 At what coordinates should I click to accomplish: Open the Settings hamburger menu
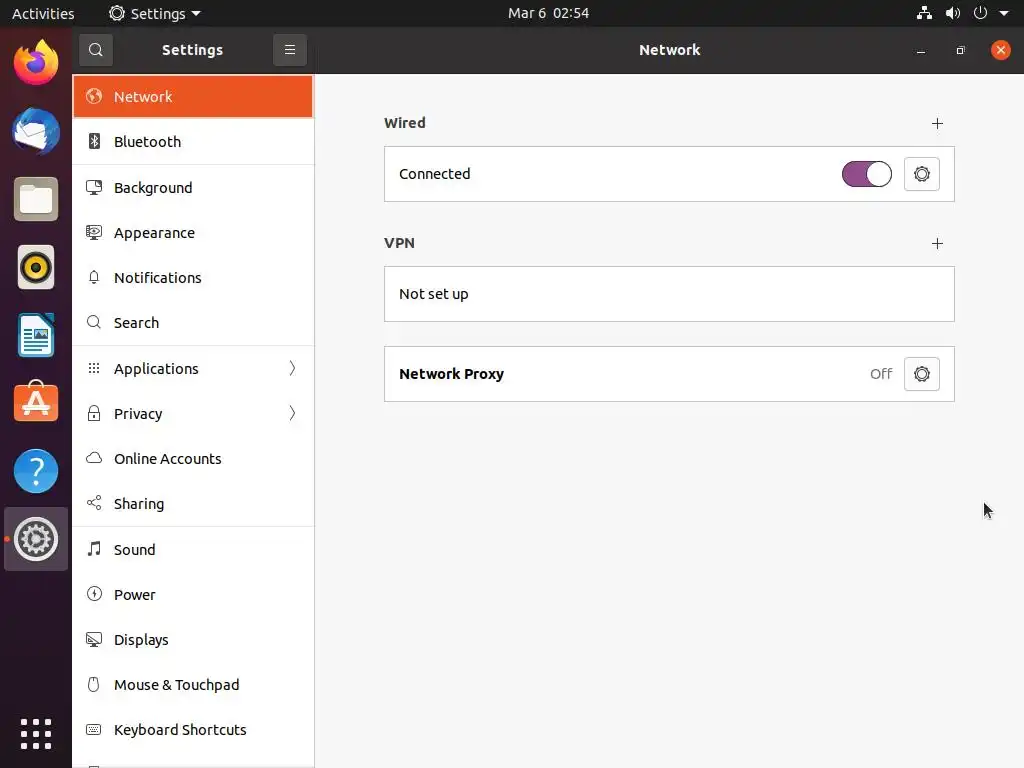click(x=290, y=50)
